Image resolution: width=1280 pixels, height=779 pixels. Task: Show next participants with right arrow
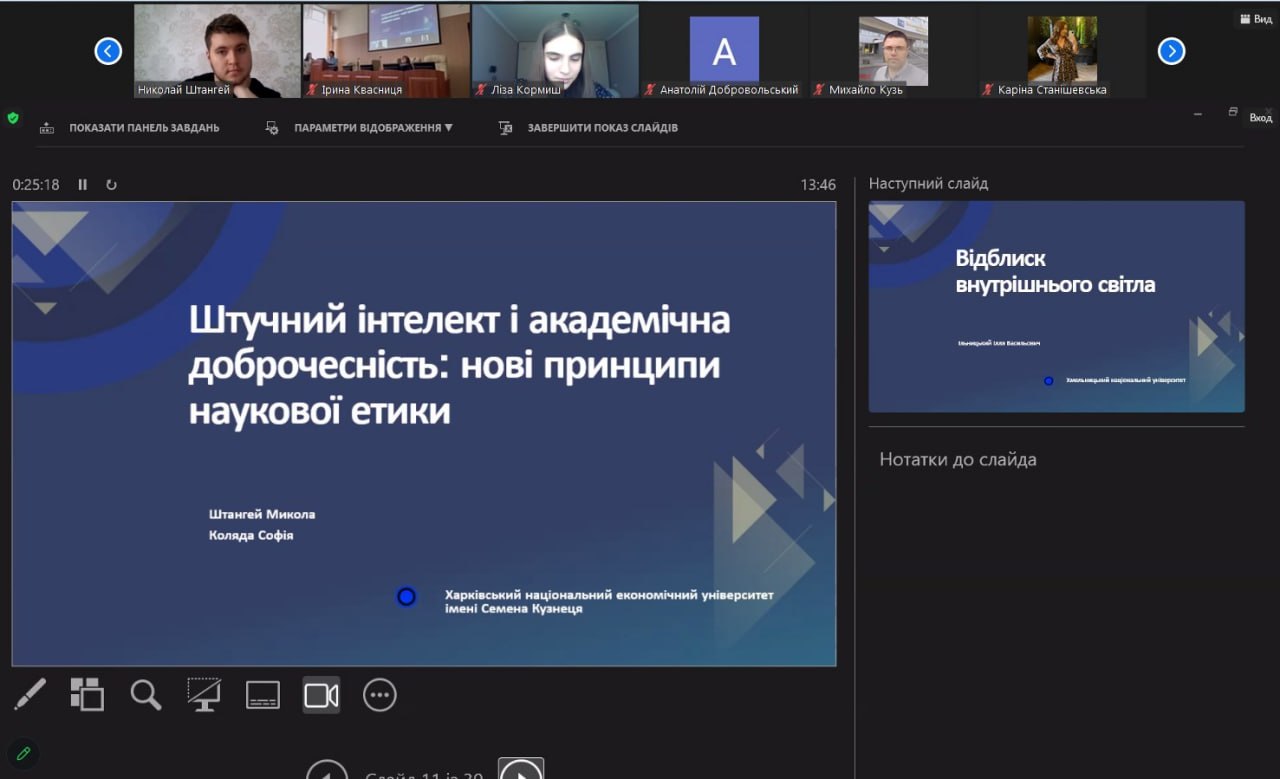[1171, 51]
